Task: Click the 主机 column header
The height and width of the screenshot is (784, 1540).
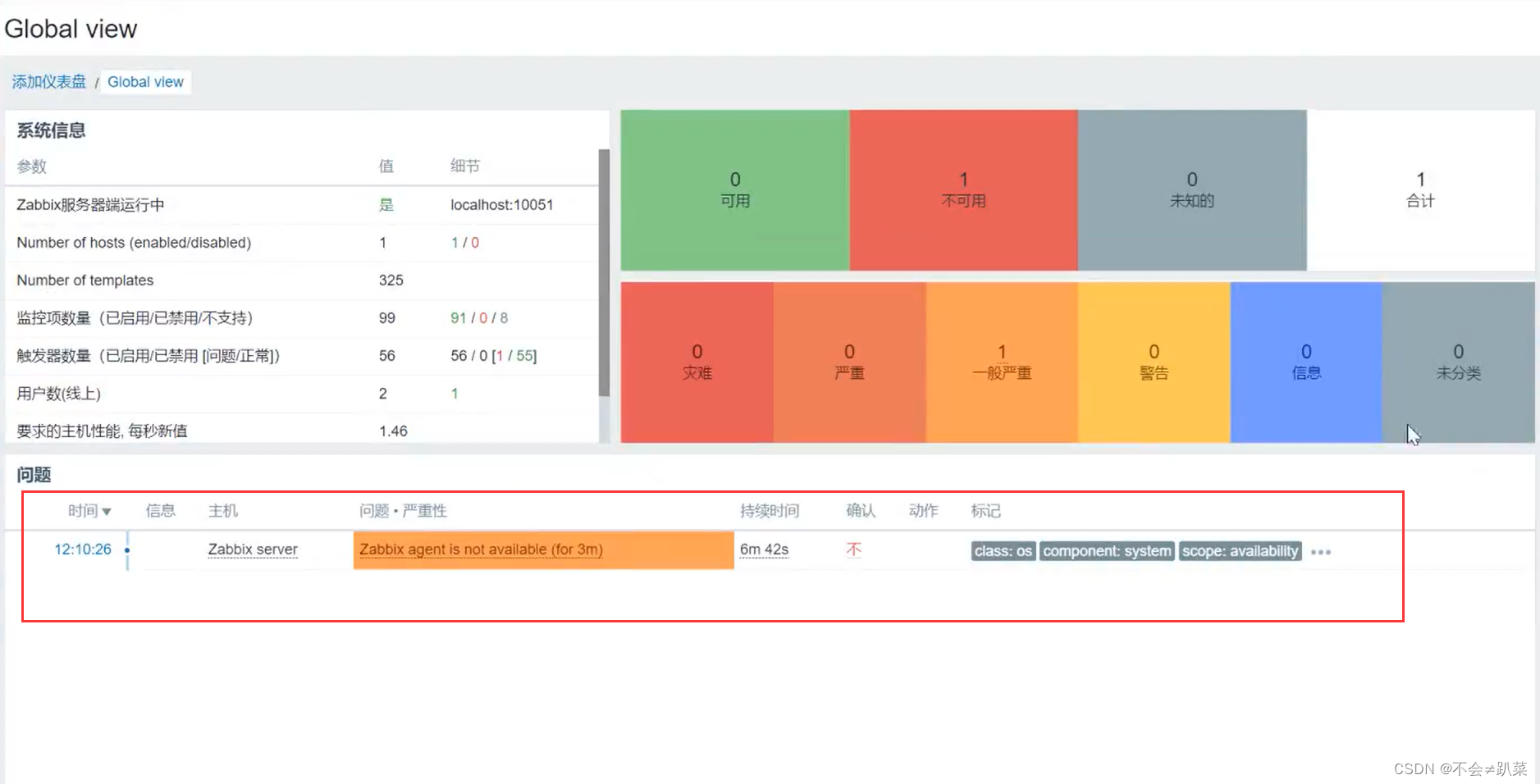Action: tap(222, 511)
